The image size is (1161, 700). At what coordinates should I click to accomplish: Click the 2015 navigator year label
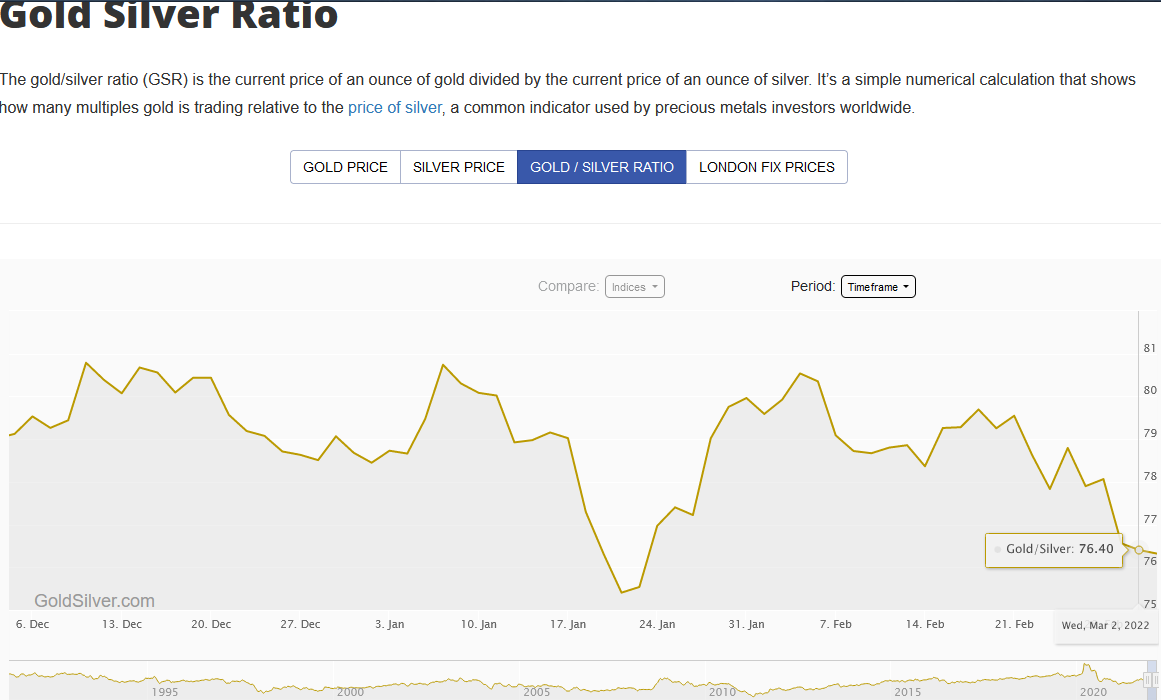[908, 692]
